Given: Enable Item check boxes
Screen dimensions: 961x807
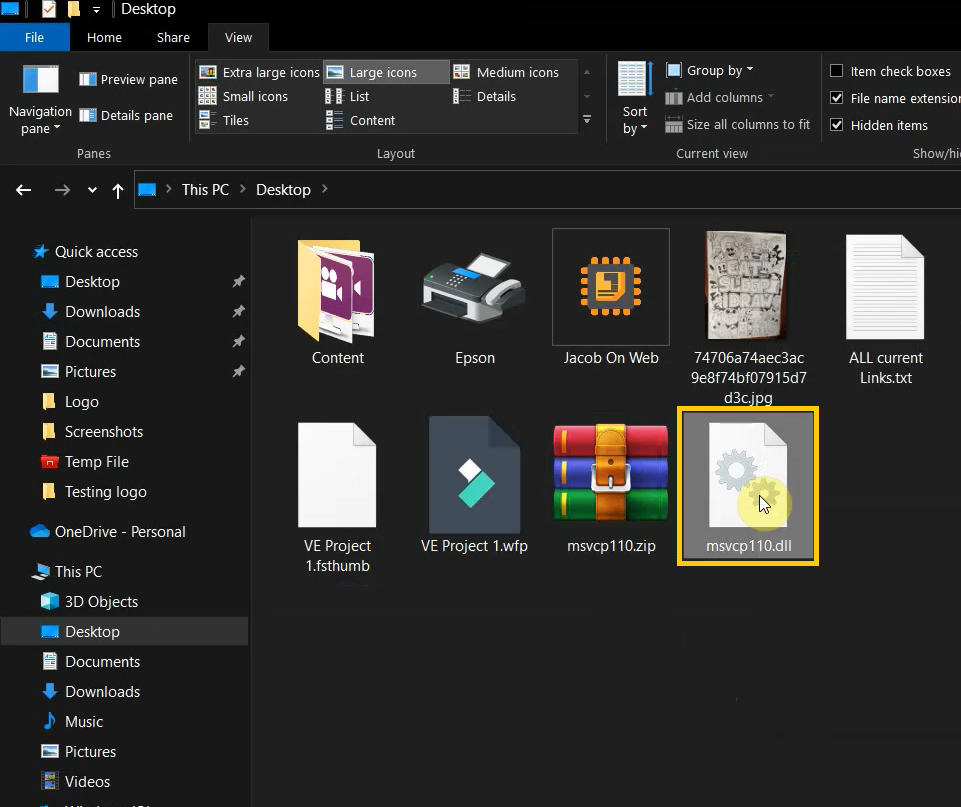Looking at the screenshot, I should [837, 70].
